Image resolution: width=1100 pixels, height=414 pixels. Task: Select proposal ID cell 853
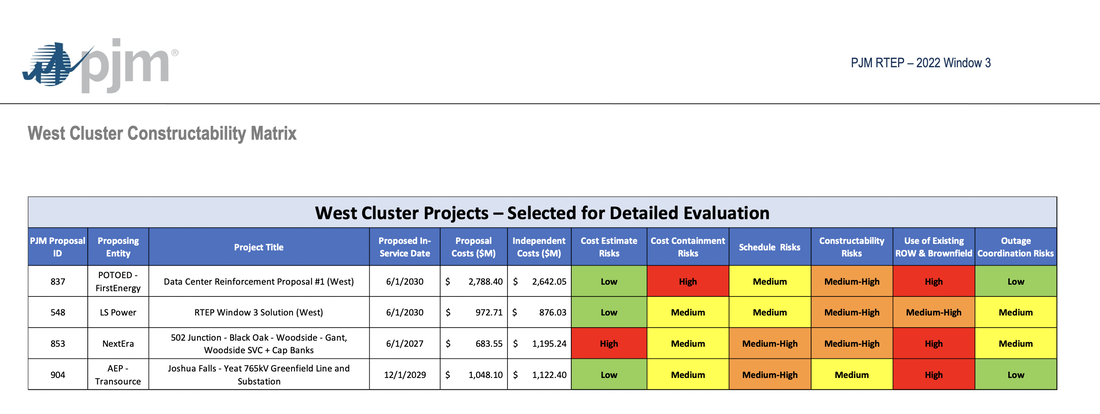point(58,343)
